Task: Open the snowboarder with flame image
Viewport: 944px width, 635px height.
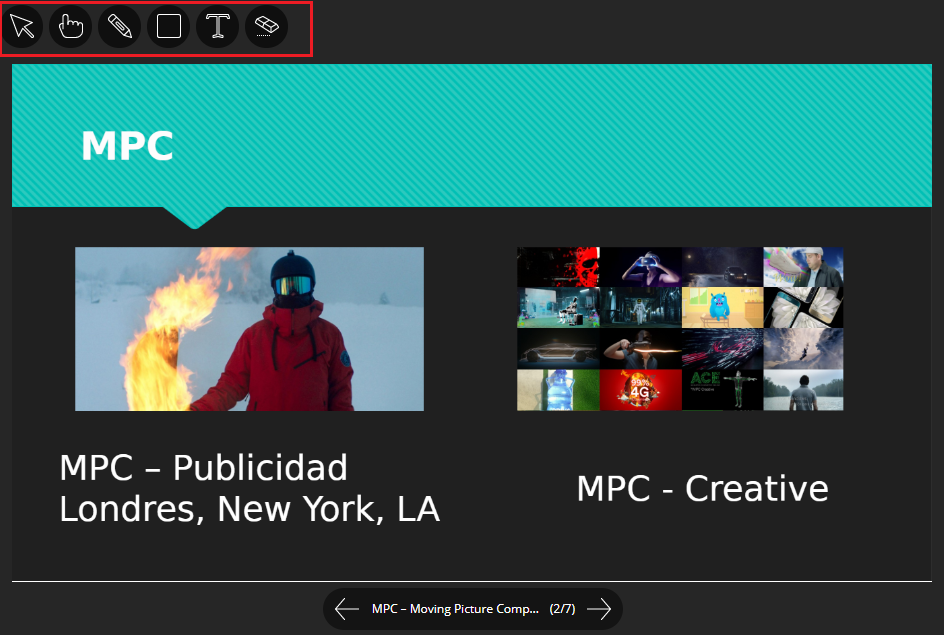Action: tap(249, 329)
